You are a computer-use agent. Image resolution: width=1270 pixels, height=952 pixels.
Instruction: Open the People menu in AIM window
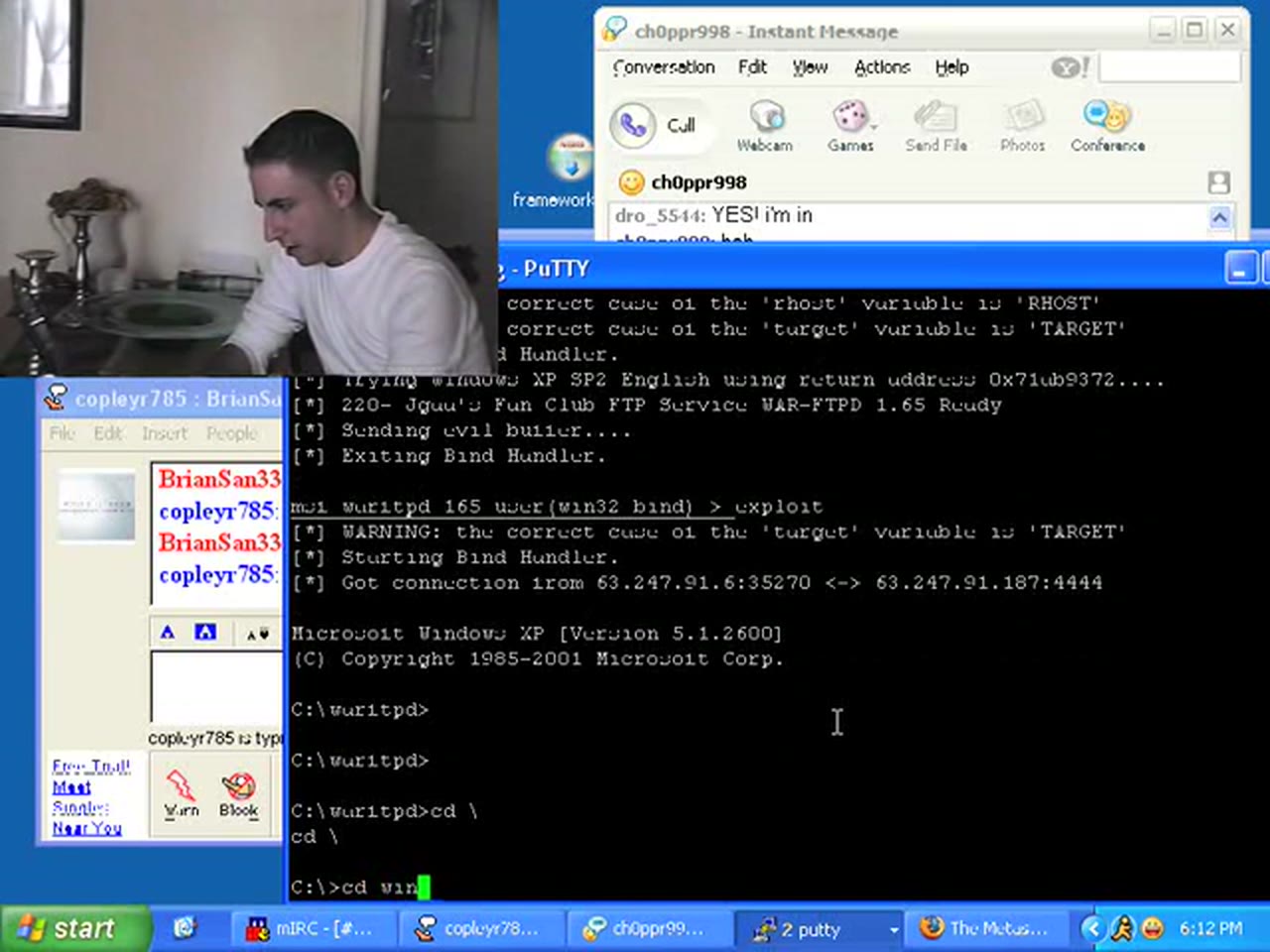(232, 433)
